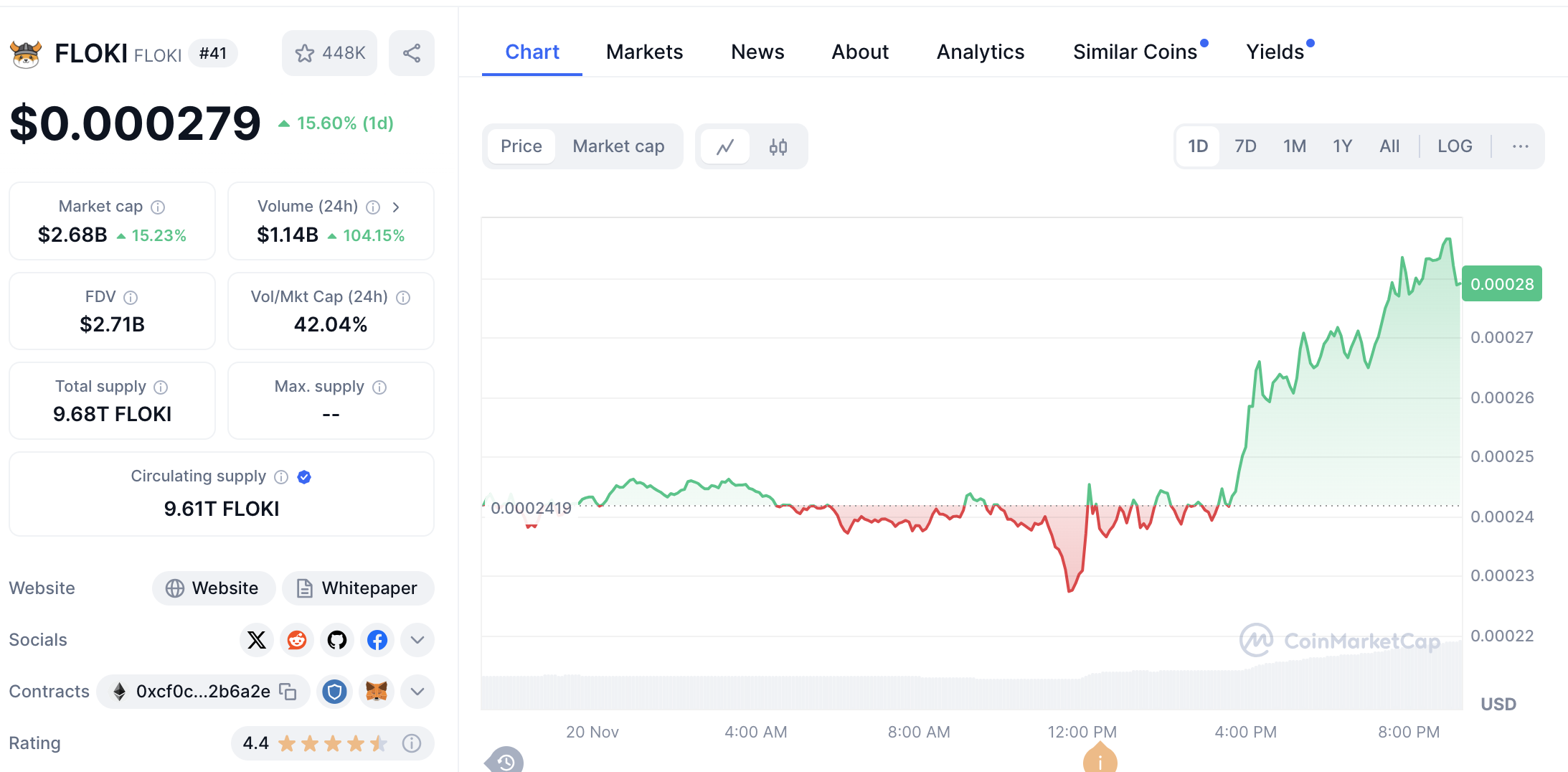Show Vol/Mkt Cap (24h) info icon
This screenshot has height=772, width=1568.
point(403,297)
